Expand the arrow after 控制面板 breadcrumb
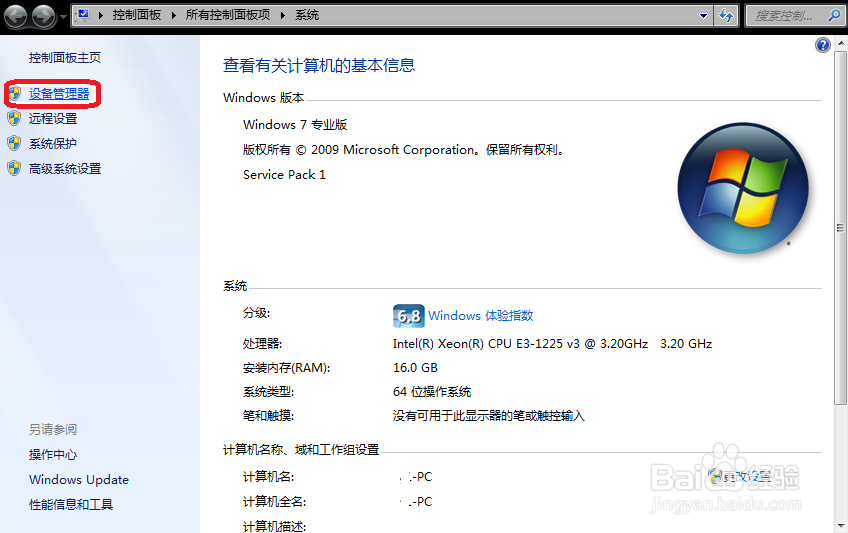 (174, 15)
